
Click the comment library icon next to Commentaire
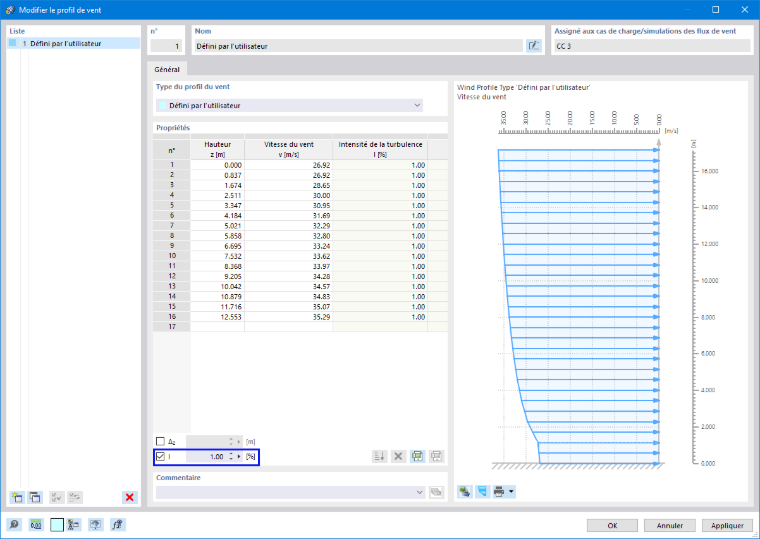coord(436,492)
